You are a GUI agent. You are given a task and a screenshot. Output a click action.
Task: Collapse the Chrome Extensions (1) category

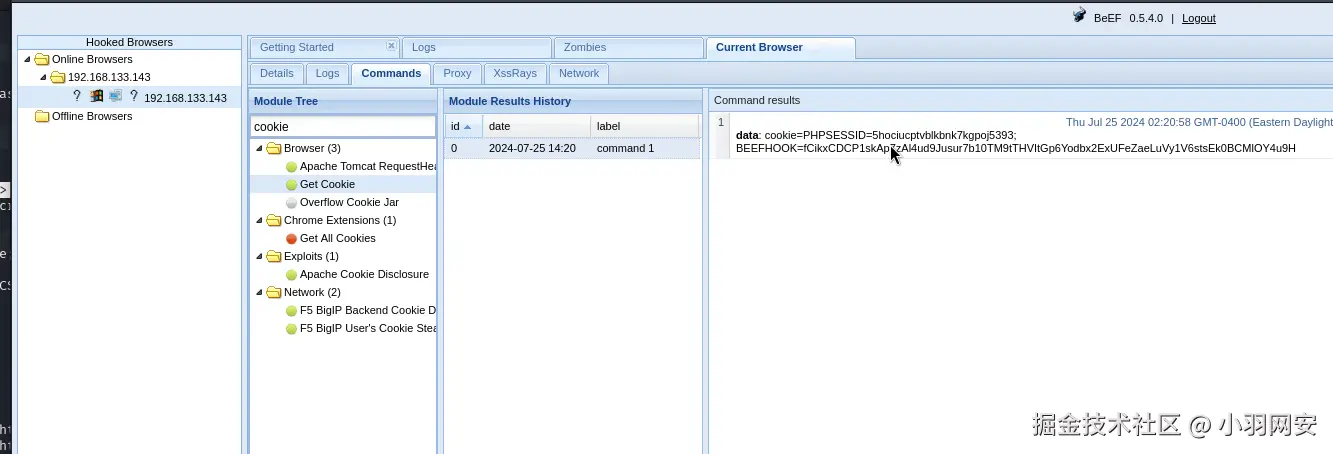[259, 220]
